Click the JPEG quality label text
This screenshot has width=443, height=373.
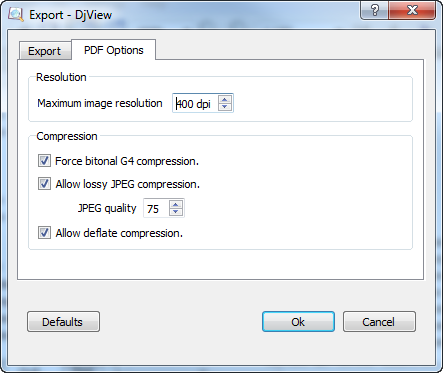pyautogui.click(x=107, y=208)
